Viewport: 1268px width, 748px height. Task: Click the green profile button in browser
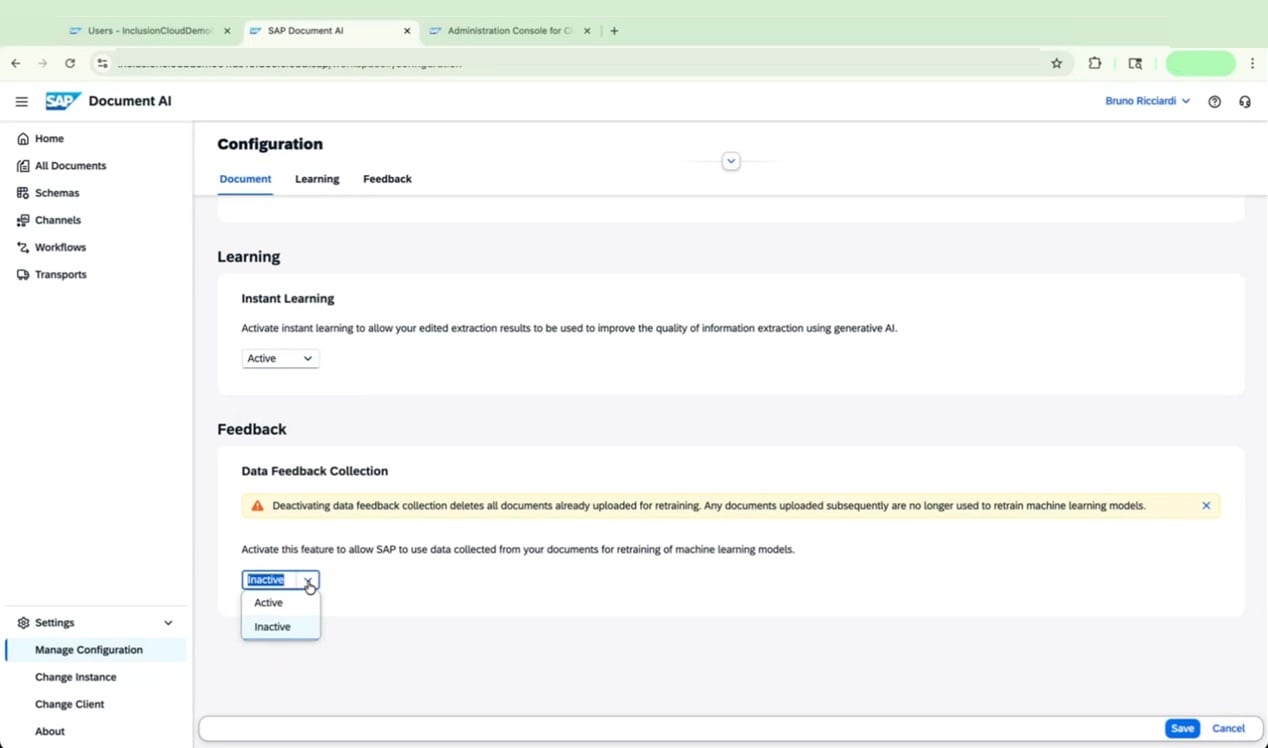[x=1201, y=63]
